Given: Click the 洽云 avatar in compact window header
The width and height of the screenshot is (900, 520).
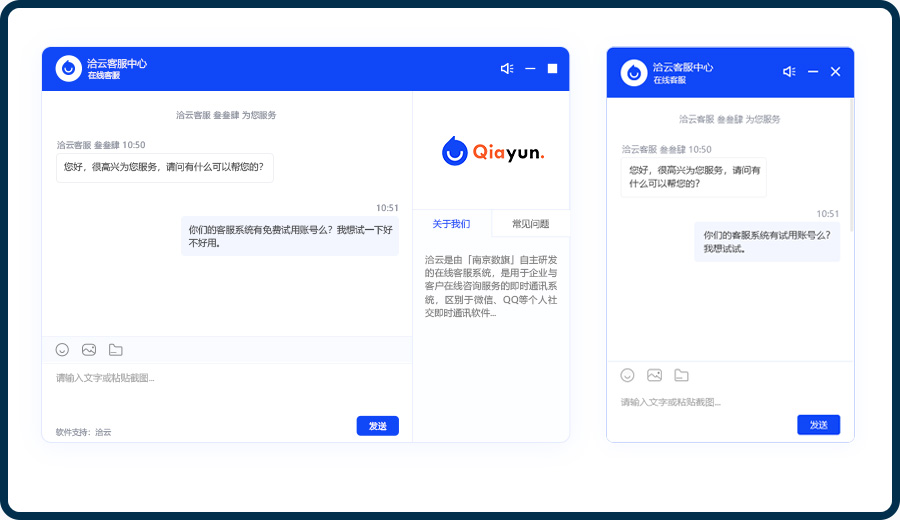Looking at the screenshot, I should 633,72.
